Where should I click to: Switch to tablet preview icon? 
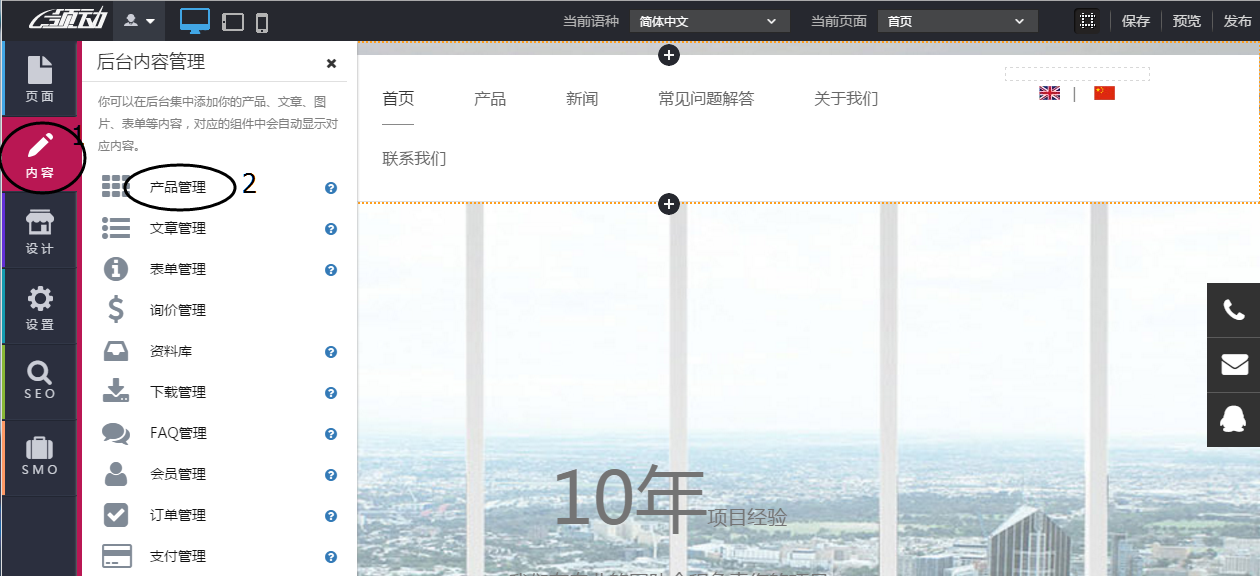(231, 20)
